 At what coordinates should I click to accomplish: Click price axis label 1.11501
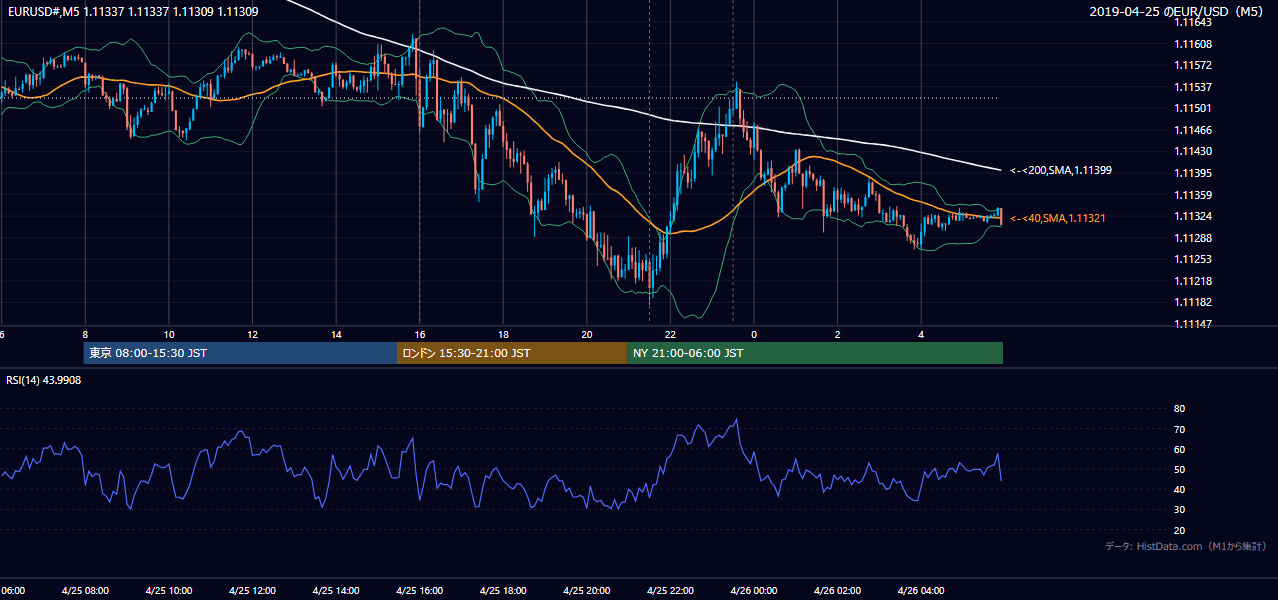(1193, 109)
